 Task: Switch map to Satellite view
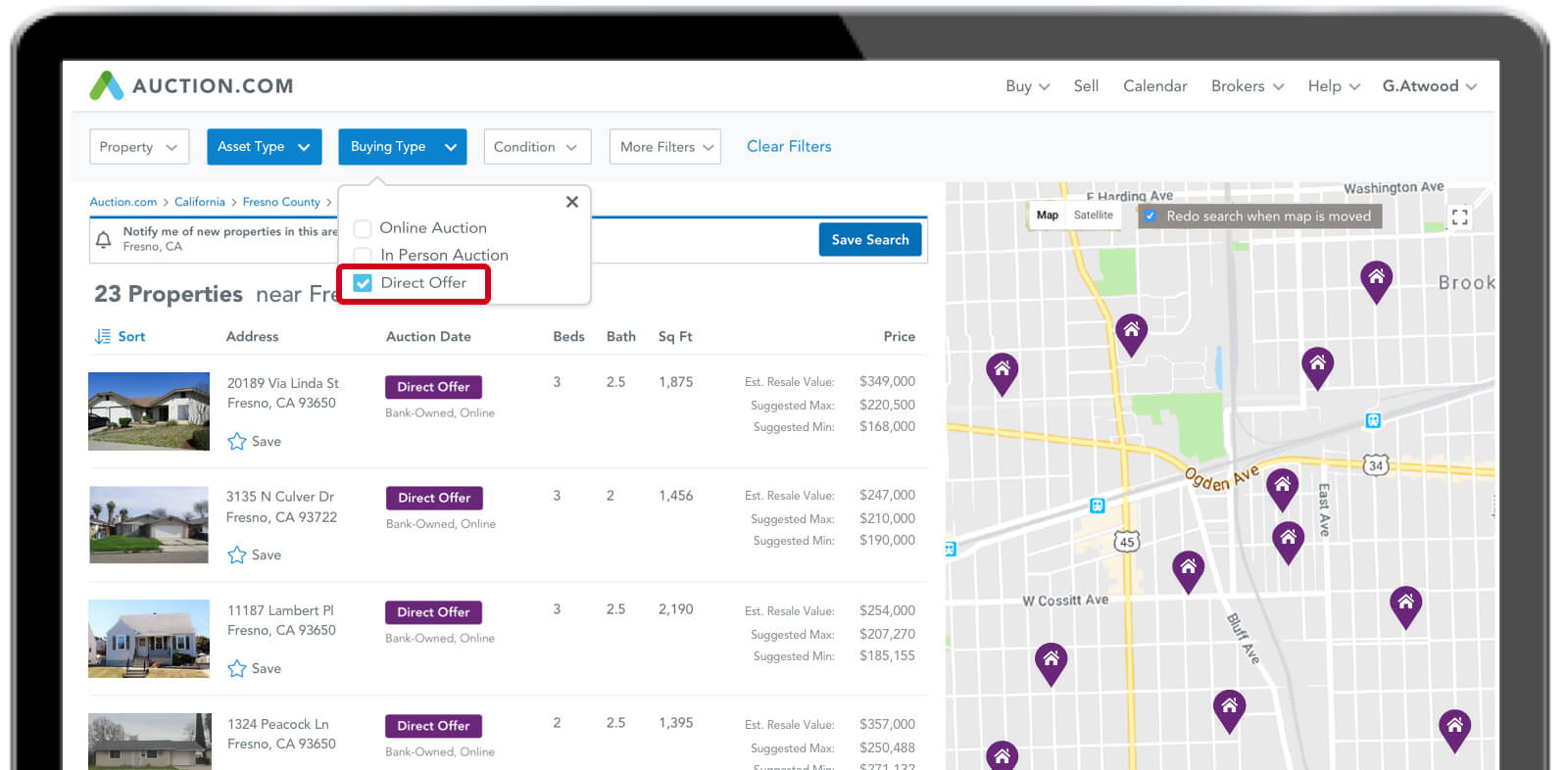(x=1093, y=216)
